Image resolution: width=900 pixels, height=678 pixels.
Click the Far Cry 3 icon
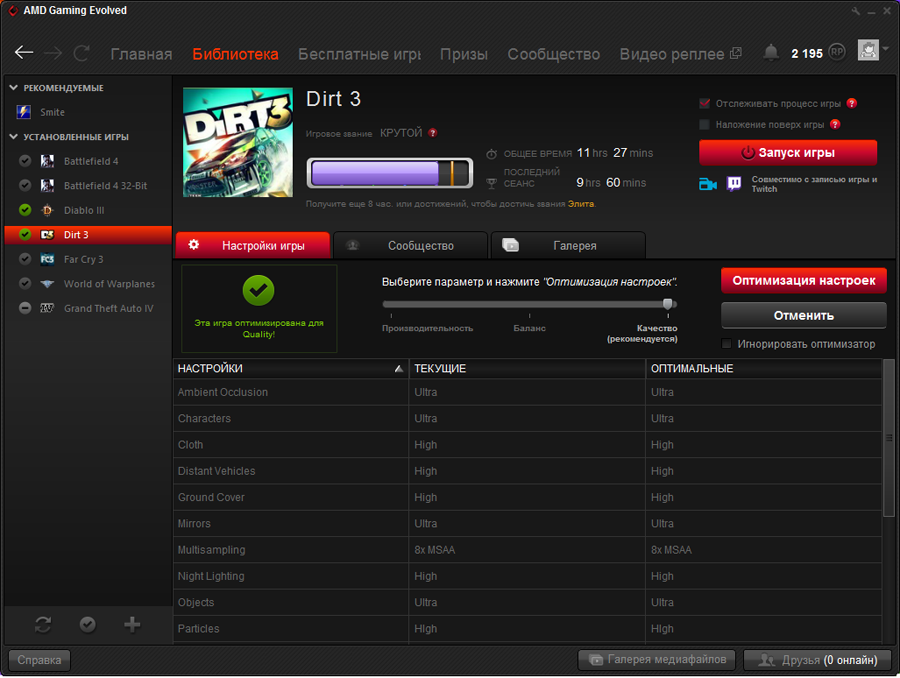tap(47, 259)
